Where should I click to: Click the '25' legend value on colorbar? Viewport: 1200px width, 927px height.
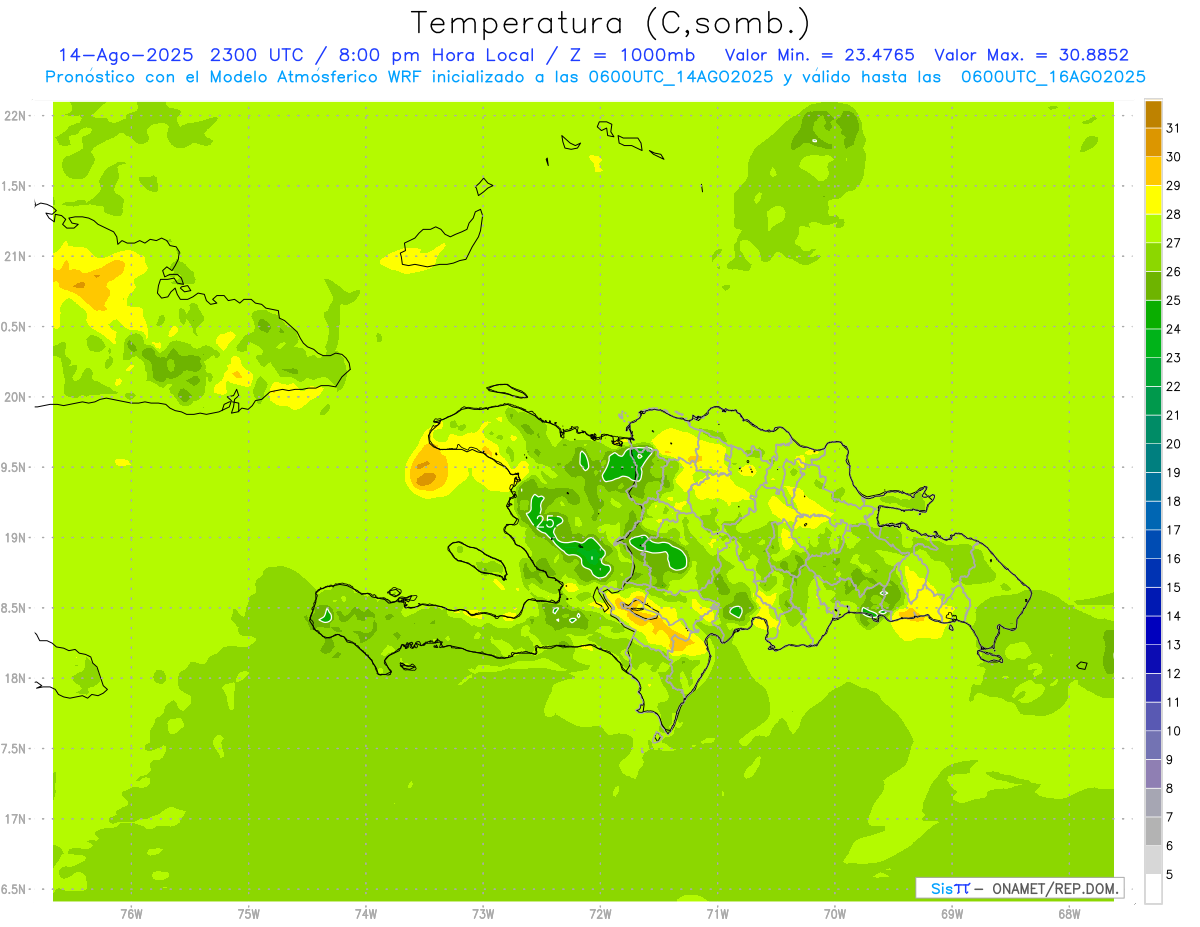pyautogui.click(x=1174, y=300)
